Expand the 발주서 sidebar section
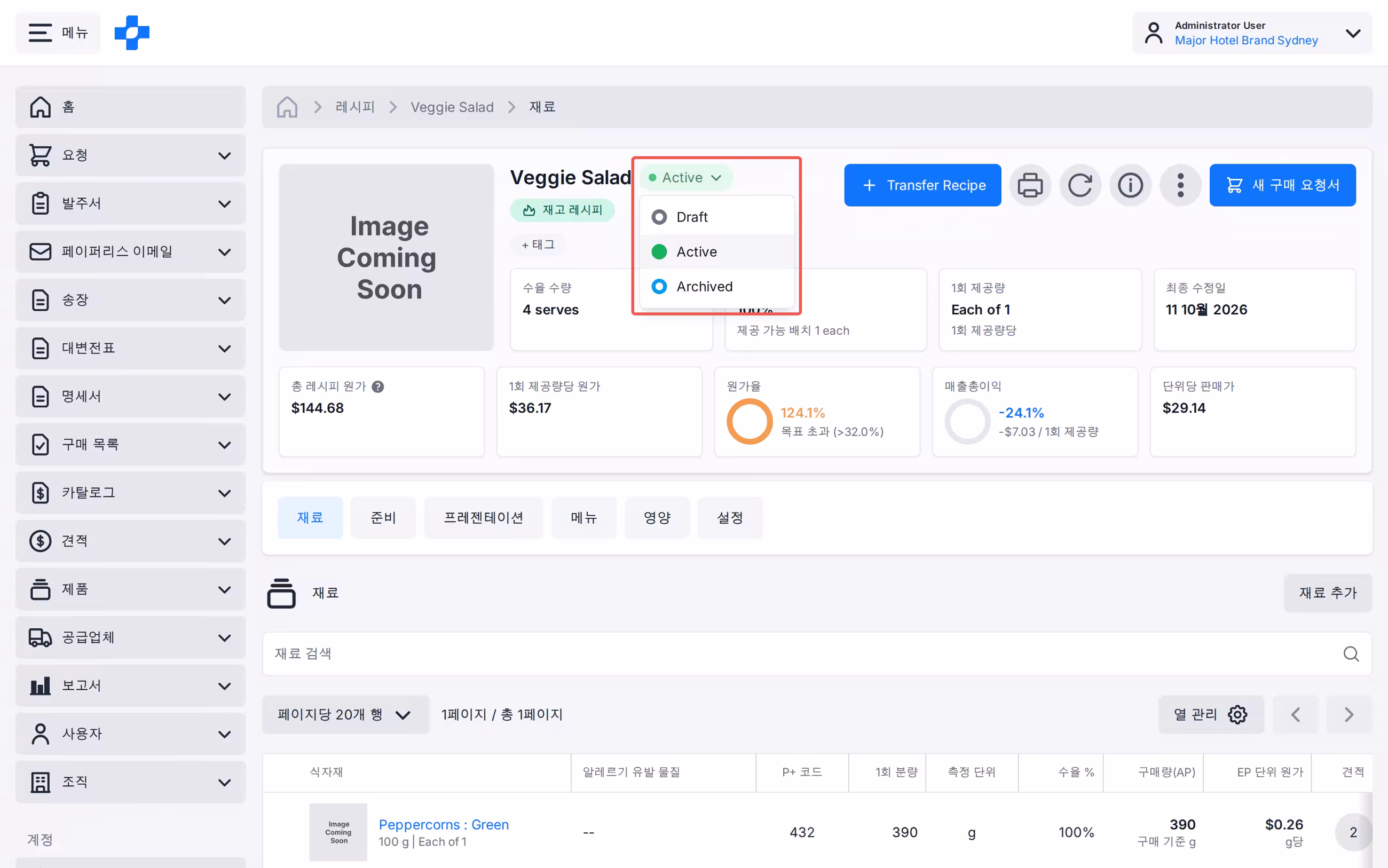Image resolution: width=1388 pixels, height=868 pixels. [x=130, y=203]
